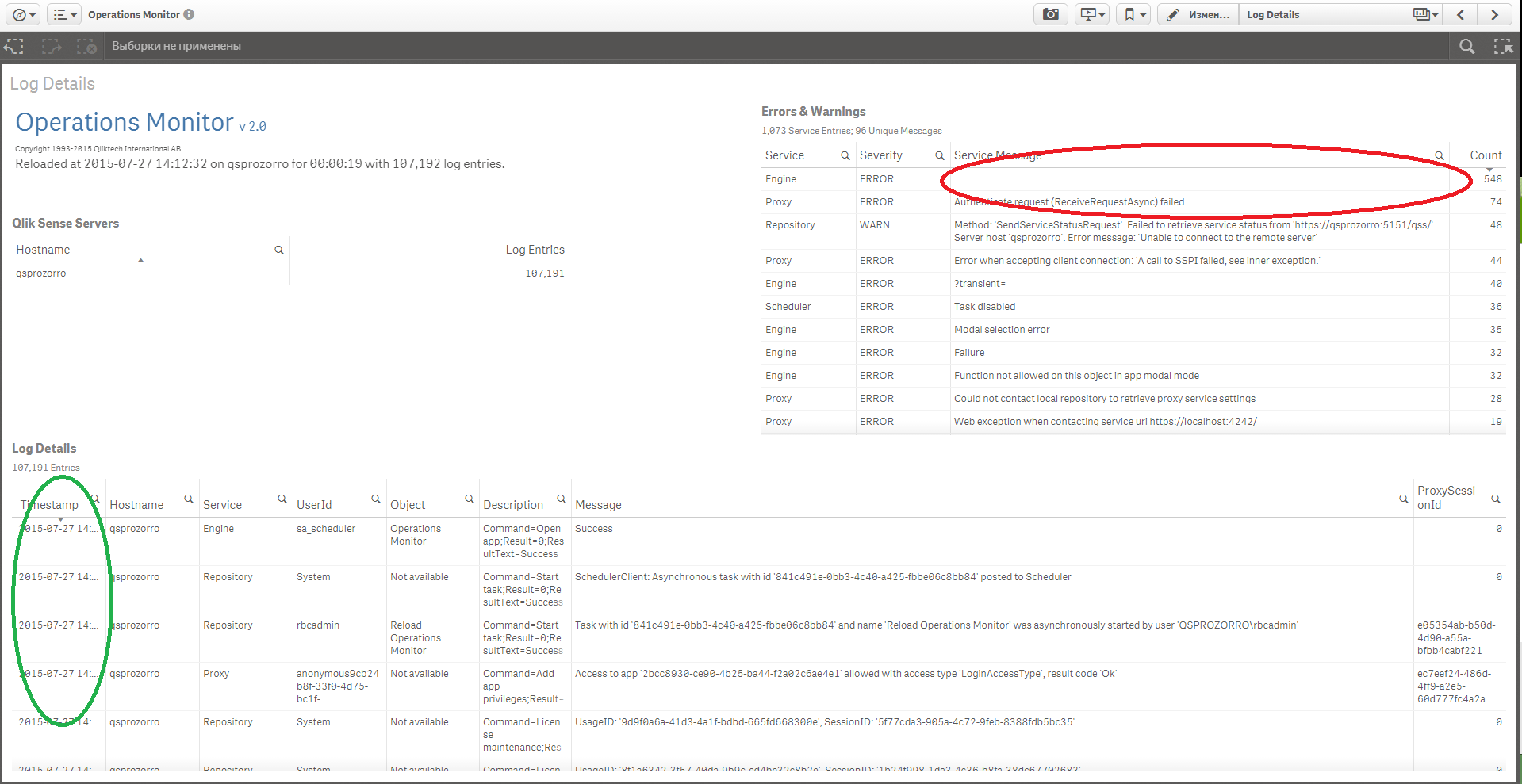Click the Log Details sheet title in toolbar
Screen dimensions: 1522x784
click(1273, 14)
